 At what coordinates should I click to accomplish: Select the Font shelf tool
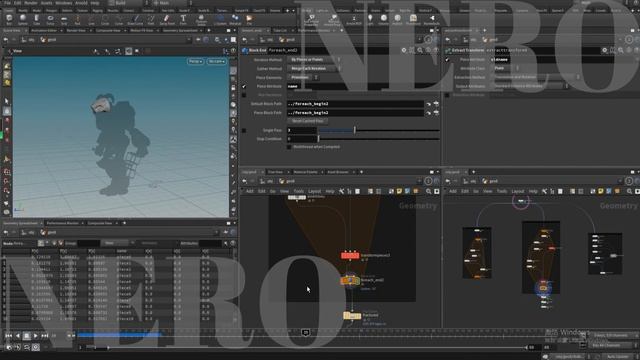183,19
